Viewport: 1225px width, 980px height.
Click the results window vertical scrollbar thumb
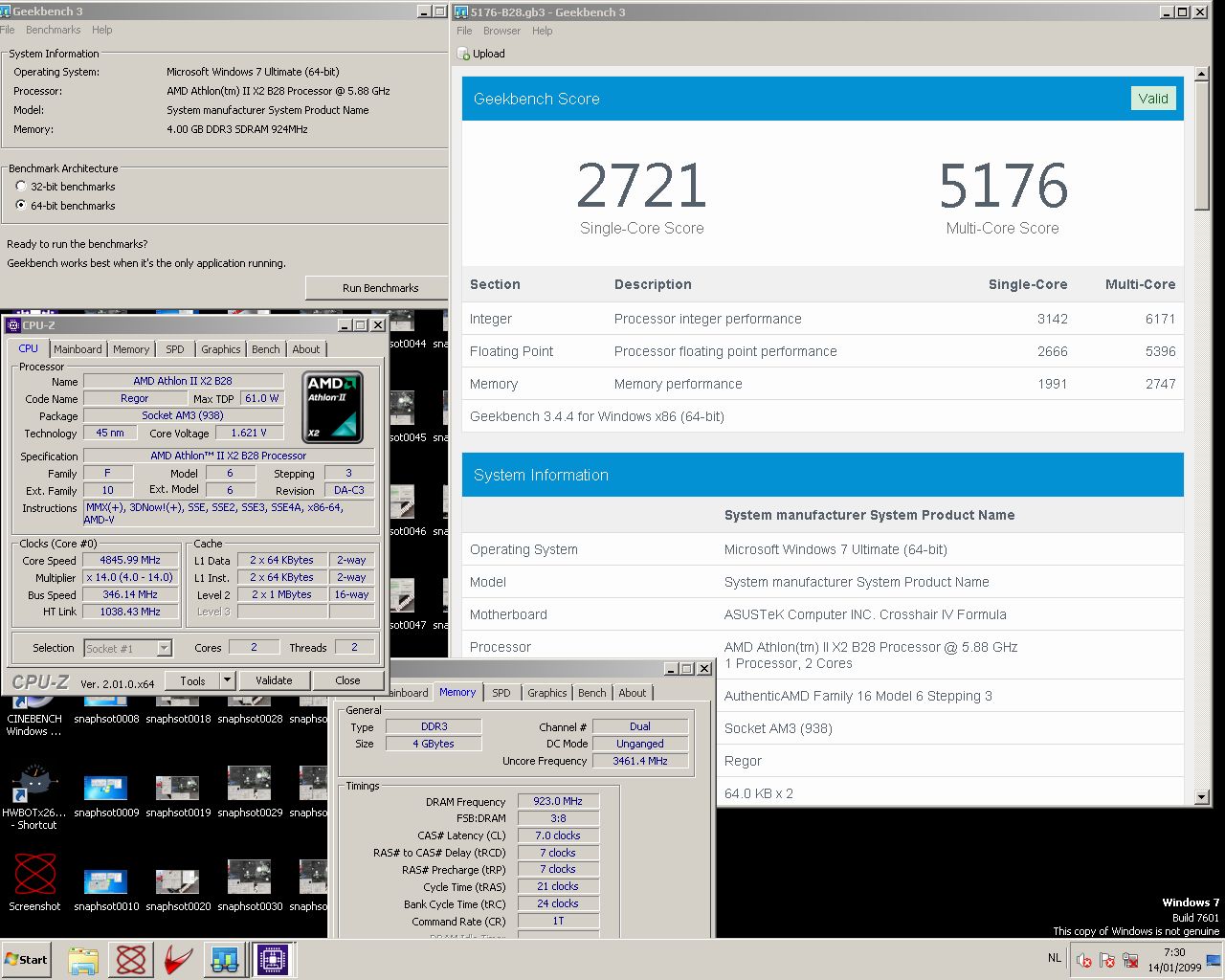coord(1202,145)
